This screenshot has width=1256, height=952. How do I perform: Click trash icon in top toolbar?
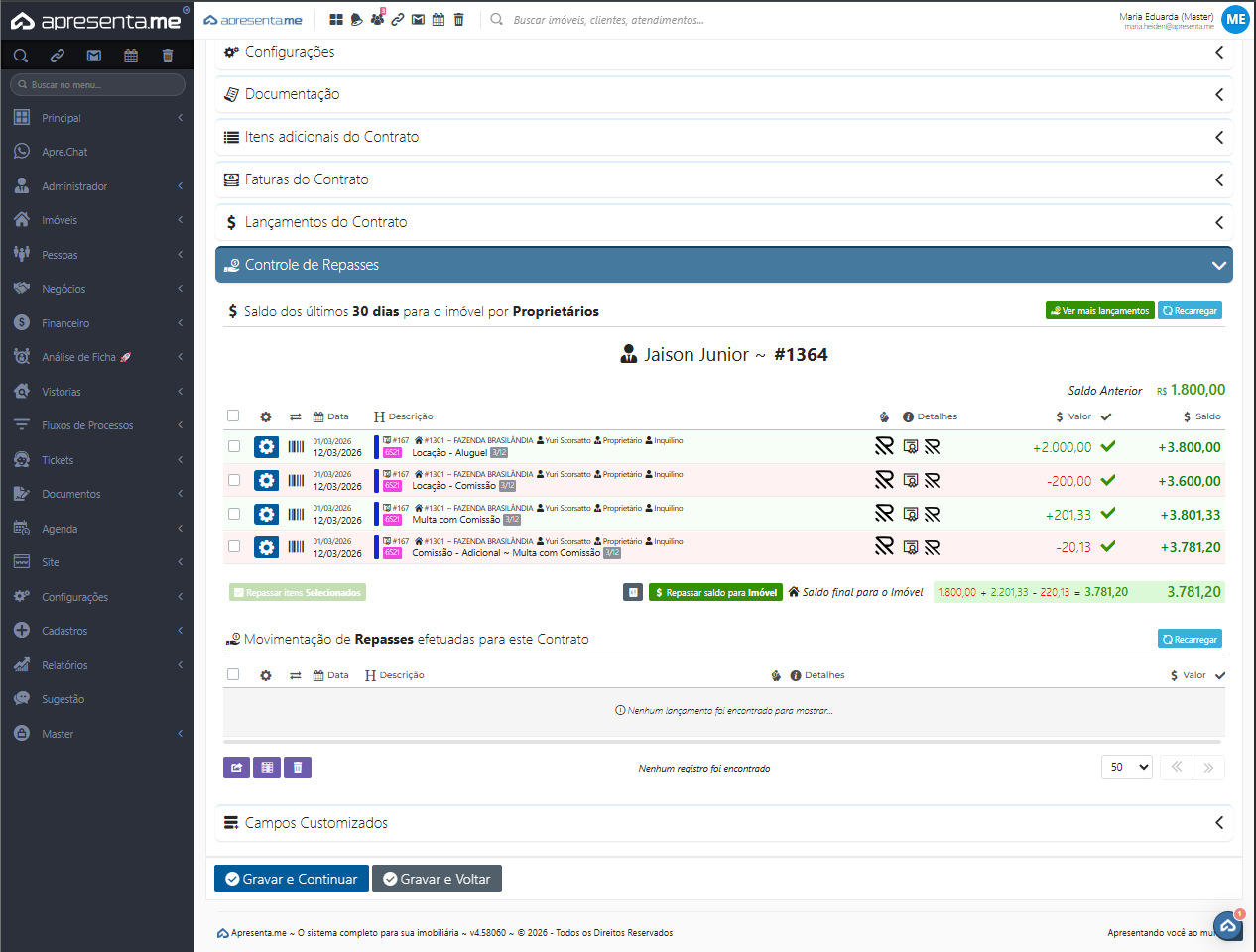tap(458, 20)
